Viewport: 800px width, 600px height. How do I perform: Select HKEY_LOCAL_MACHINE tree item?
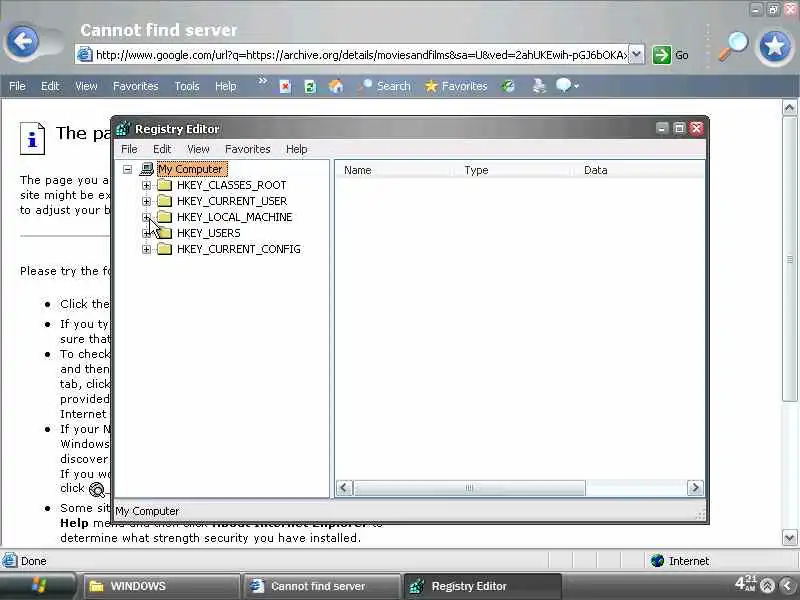[235, 217]
